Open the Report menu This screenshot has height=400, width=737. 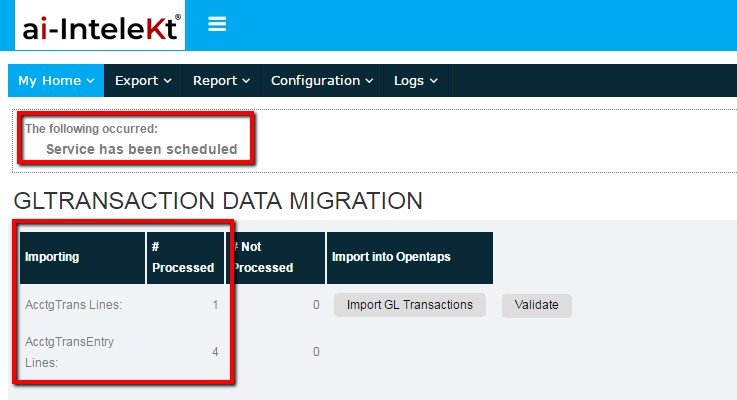(x=221, y=81)
